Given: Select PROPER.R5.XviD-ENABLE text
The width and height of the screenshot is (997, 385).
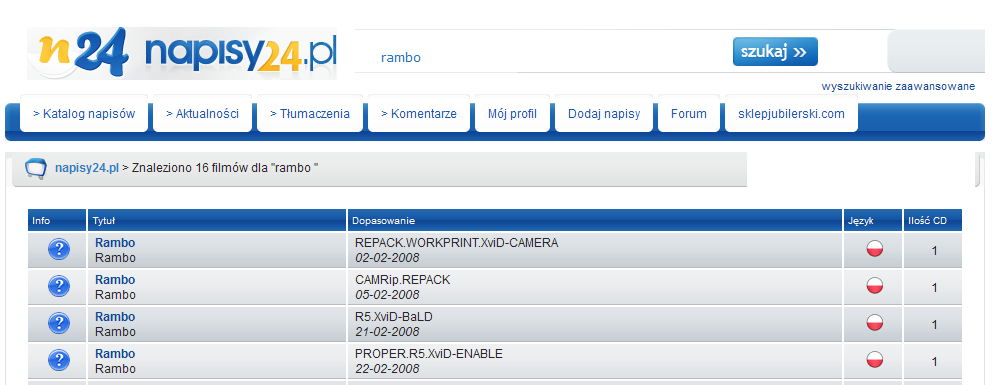Looking at the screenshot, I should pyautogui.click(x=429, y=353).
